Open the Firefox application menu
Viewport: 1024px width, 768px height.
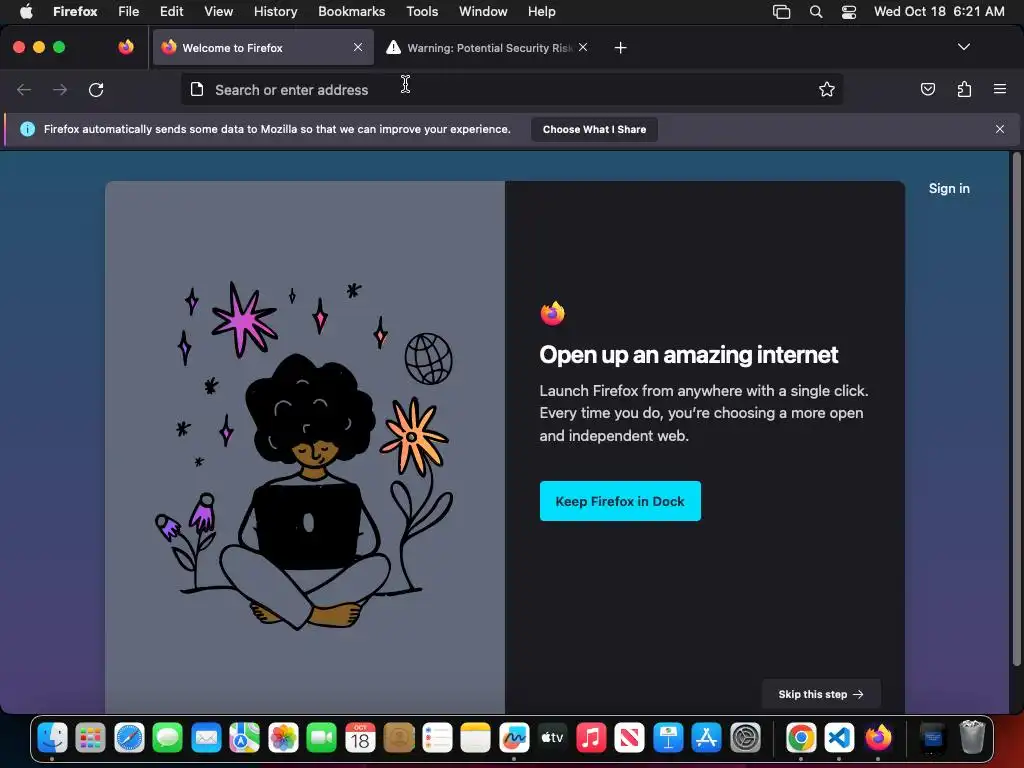tap(75, 11)
